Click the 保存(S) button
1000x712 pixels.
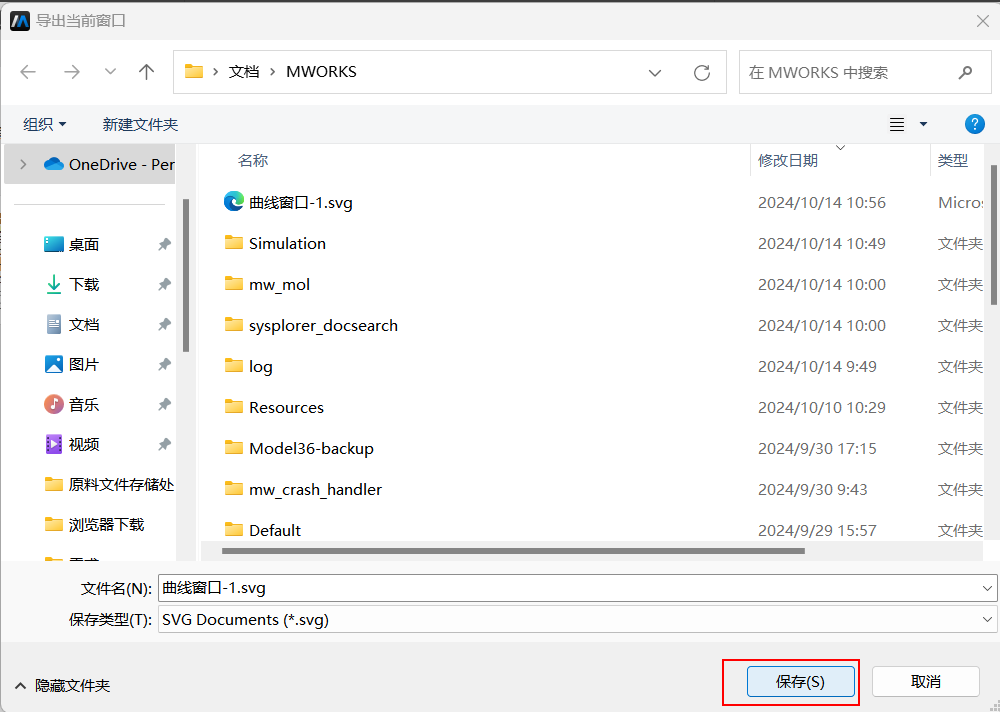[800, 682]
